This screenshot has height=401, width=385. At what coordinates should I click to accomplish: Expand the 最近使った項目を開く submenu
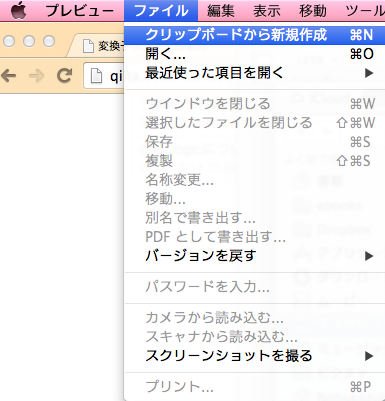[x=255, y=73]
